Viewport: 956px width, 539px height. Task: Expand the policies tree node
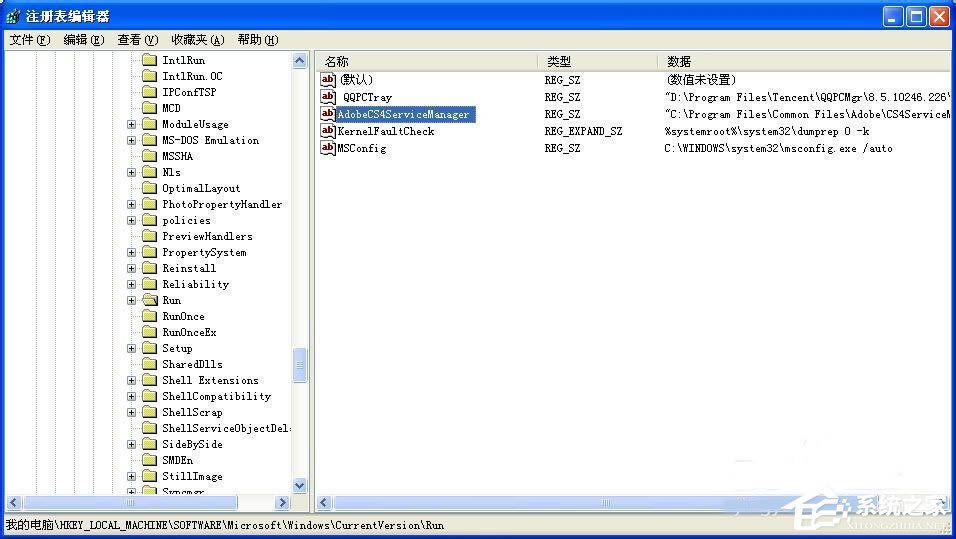[131, 220]
